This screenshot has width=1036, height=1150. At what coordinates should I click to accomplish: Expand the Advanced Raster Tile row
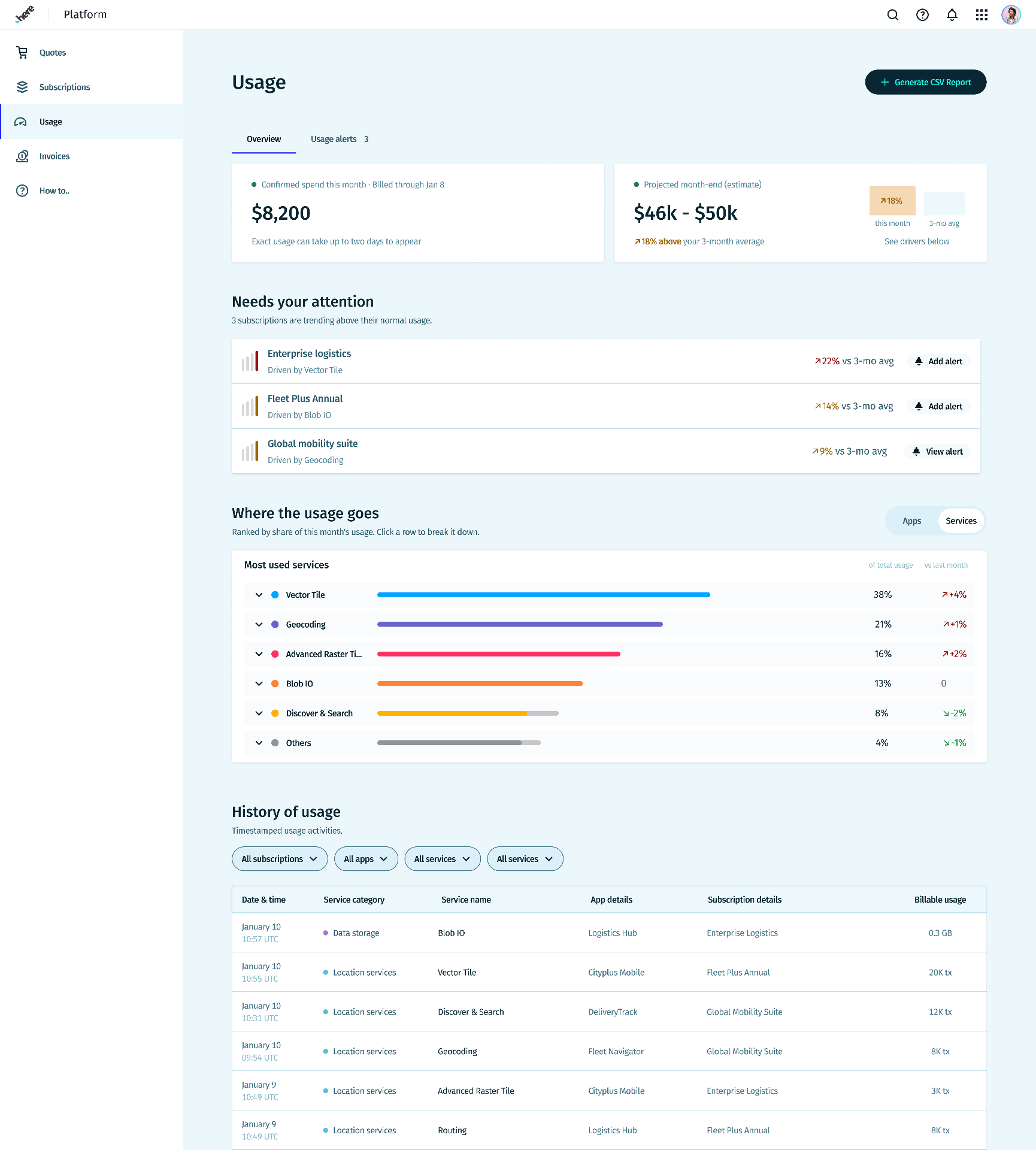coord(259,654)
